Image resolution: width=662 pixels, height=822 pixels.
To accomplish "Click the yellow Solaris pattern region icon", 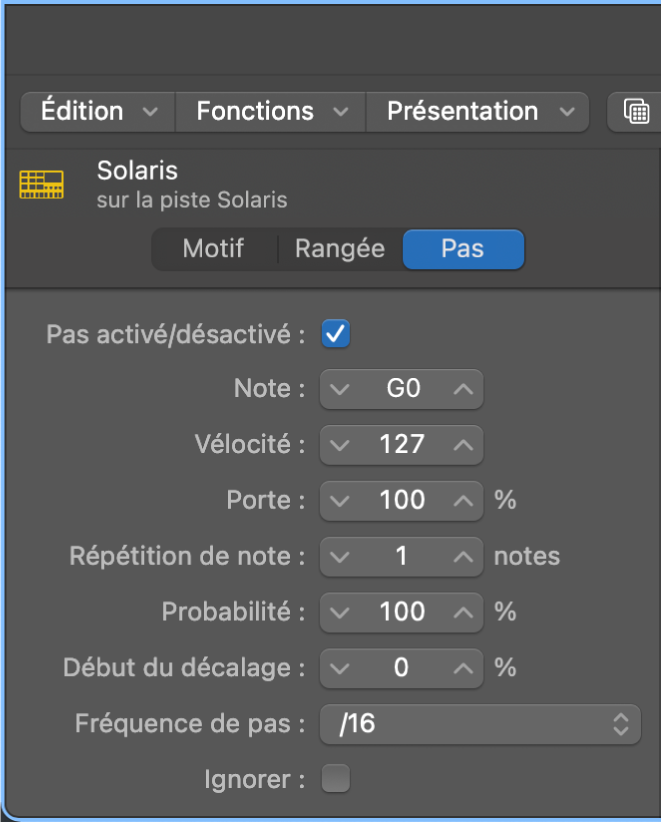I will (x=41, y=184).
